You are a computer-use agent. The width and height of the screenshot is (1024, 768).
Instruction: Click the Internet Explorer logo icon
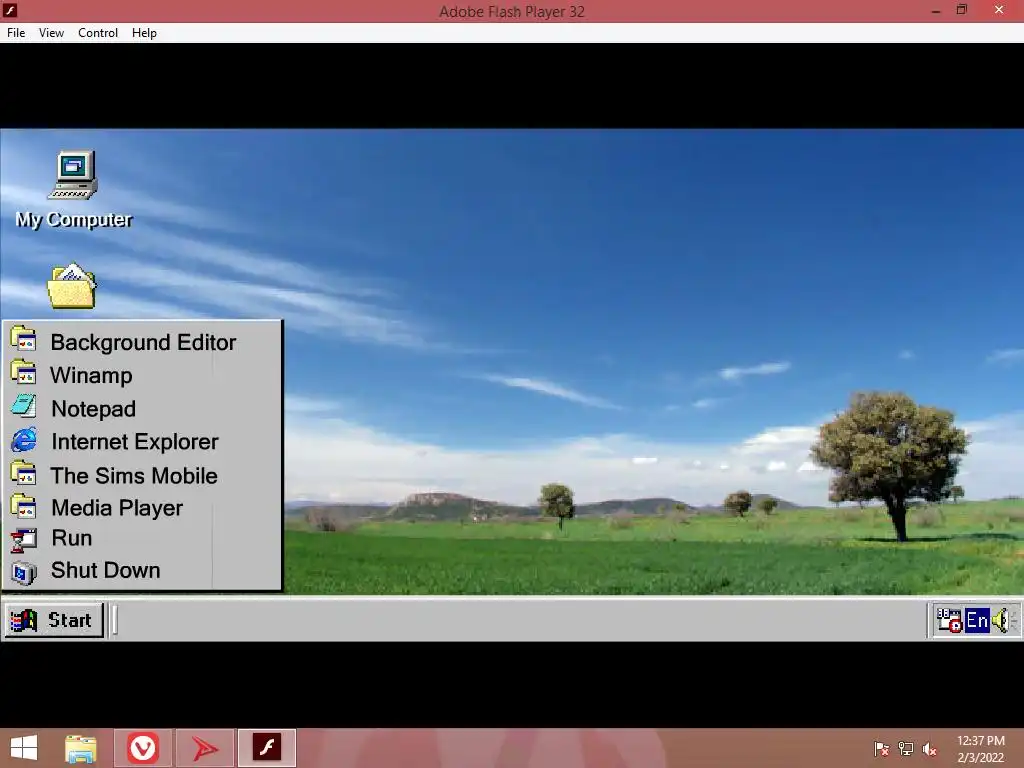point(24,440)
